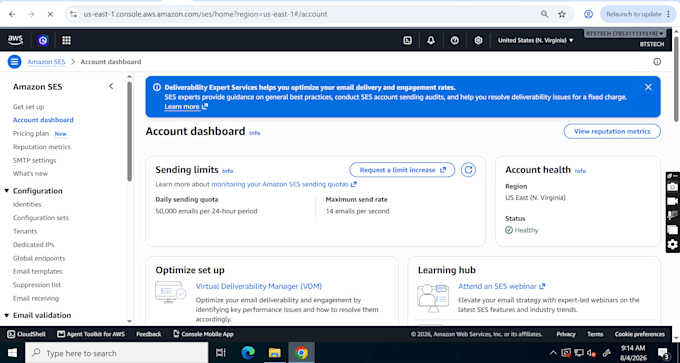
Task: Follow the banner's Learn more link
Action: click(186, 107)
